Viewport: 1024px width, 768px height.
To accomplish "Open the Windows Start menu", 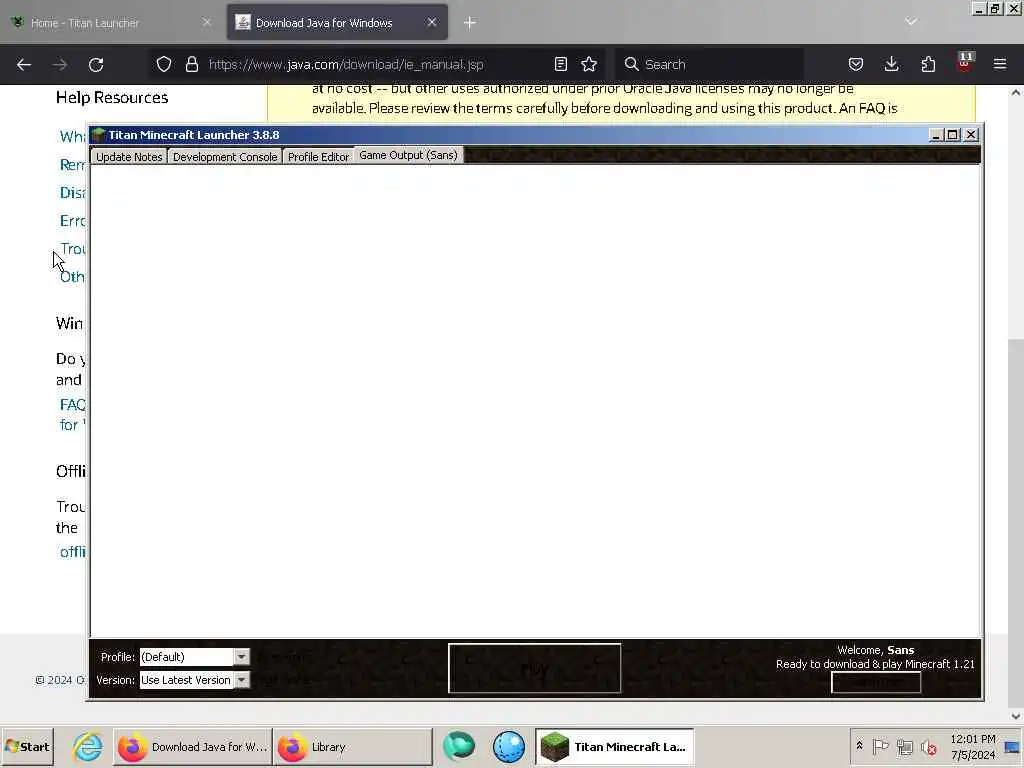I will 27,746.
